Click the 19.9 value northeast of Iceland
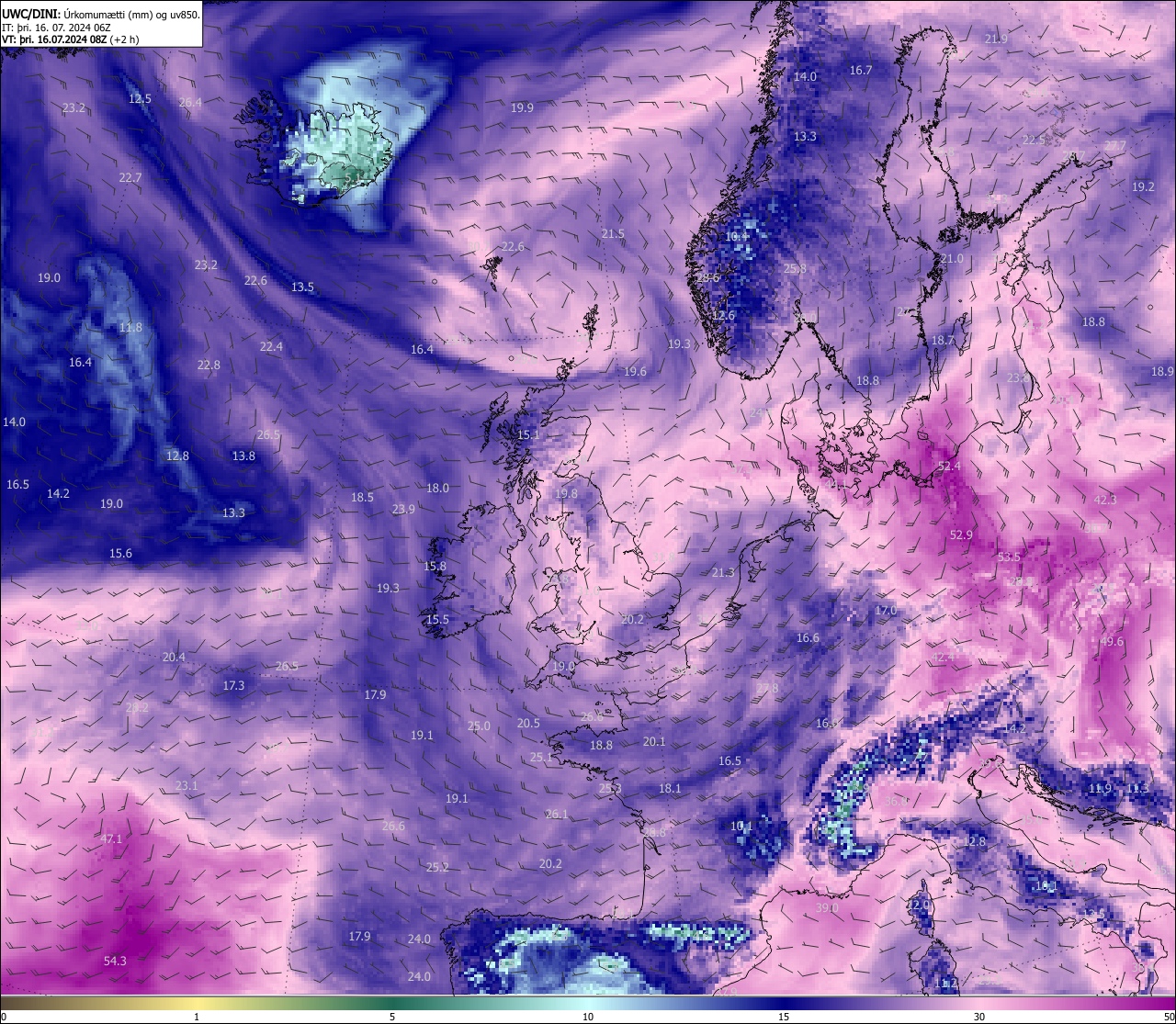1176x1024 pixels. (522, 107)
